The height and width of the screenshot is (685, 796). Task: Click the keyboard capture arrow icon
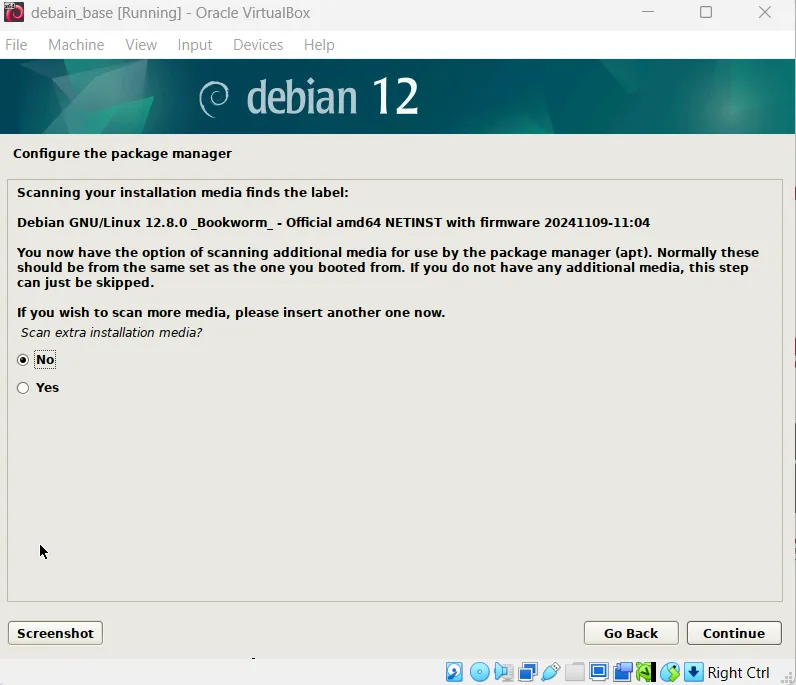[693, 672]
